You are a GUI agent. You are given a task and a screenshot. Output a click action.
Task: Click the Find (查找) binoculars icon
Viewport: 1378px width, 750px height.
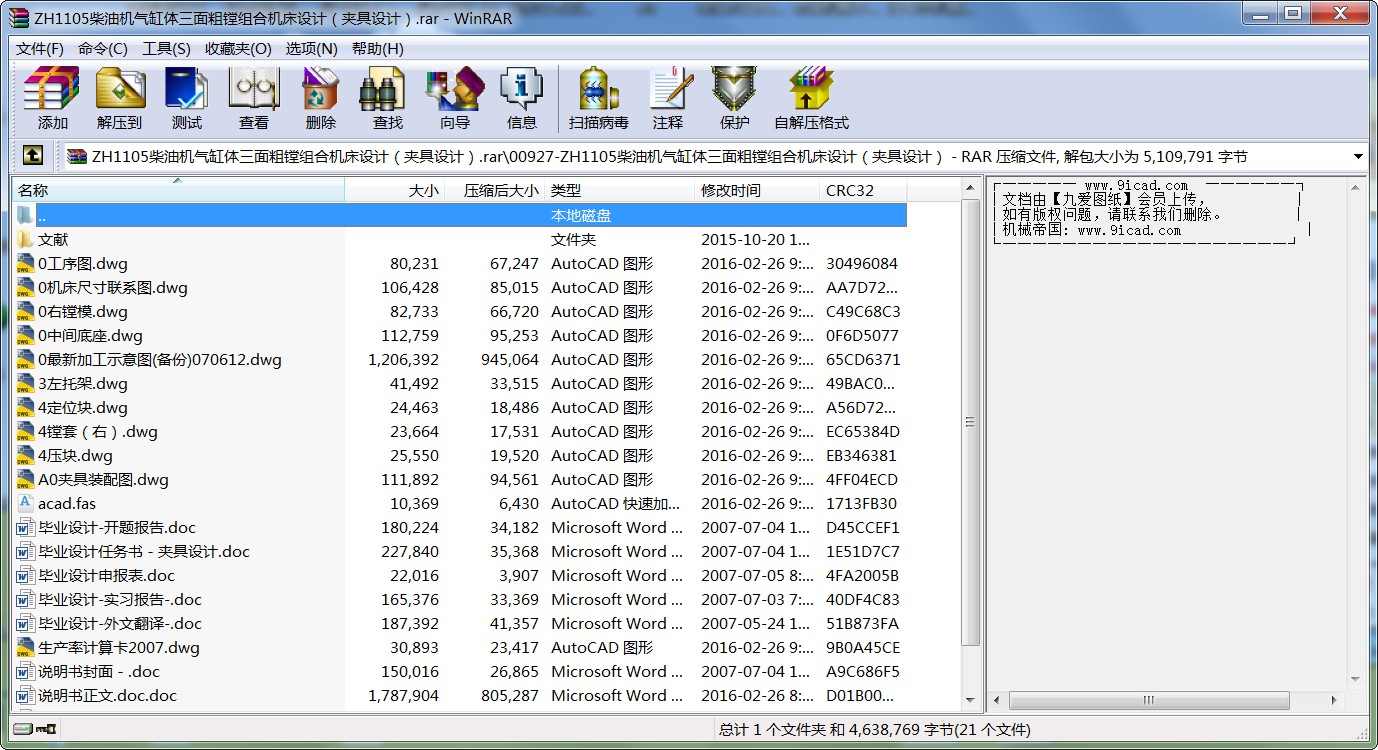point(387,99)
